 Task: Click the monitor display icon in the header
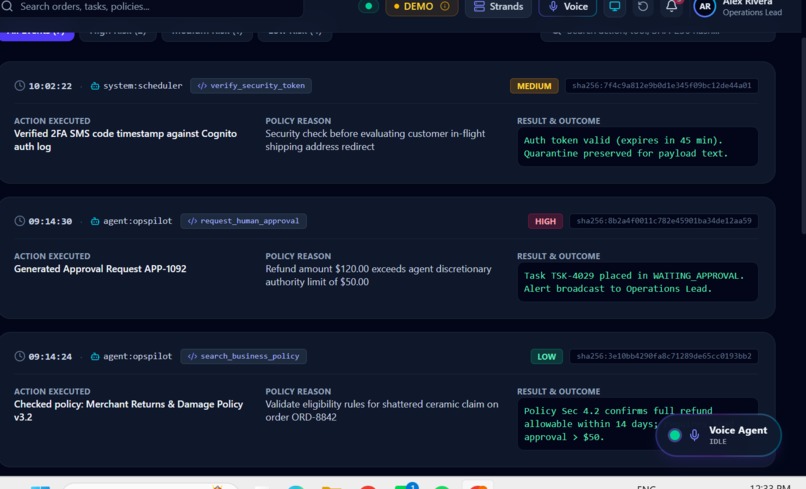[614, 6]
